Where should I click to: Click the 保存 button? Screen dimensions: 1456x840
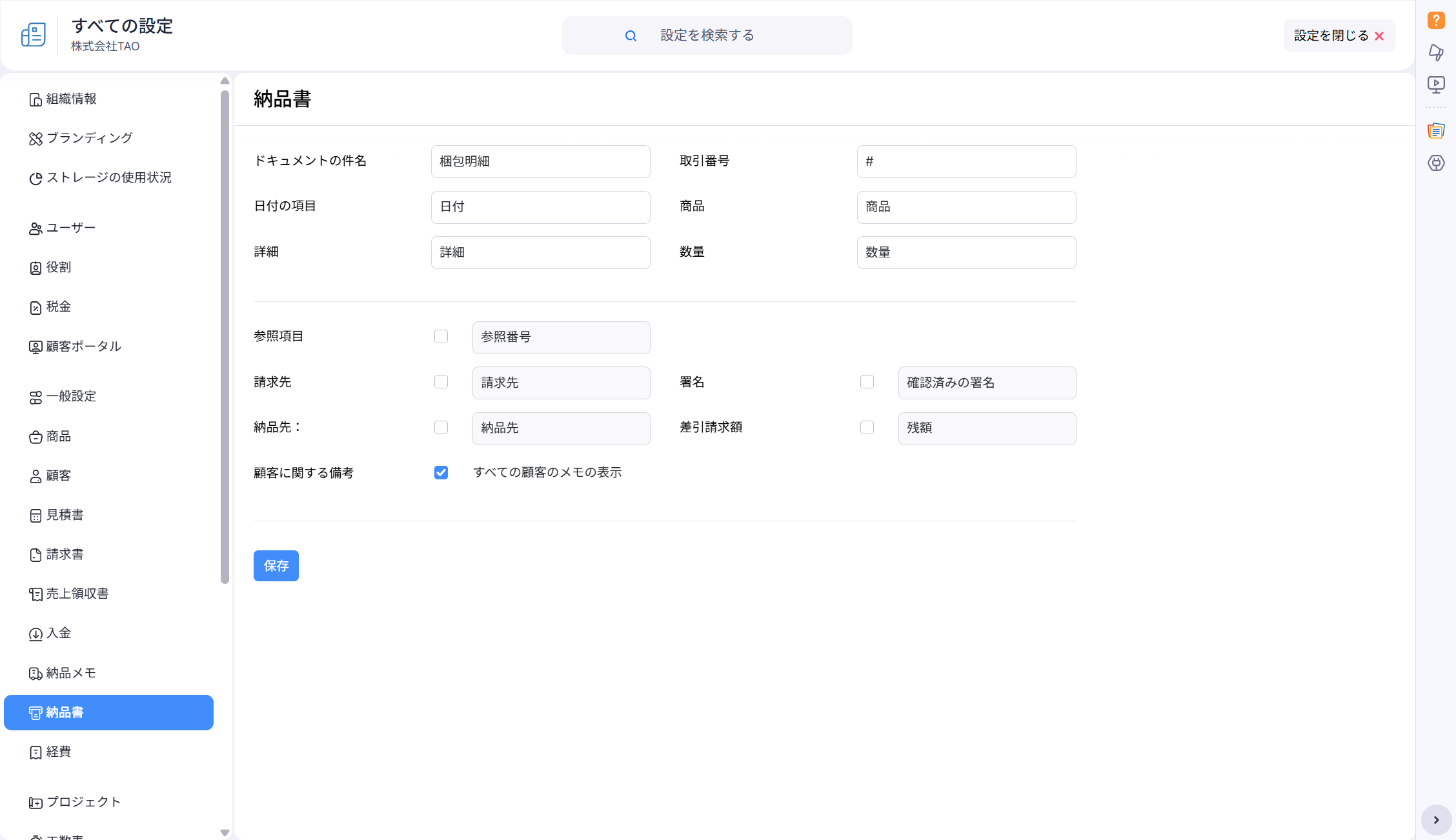[276, 566]
